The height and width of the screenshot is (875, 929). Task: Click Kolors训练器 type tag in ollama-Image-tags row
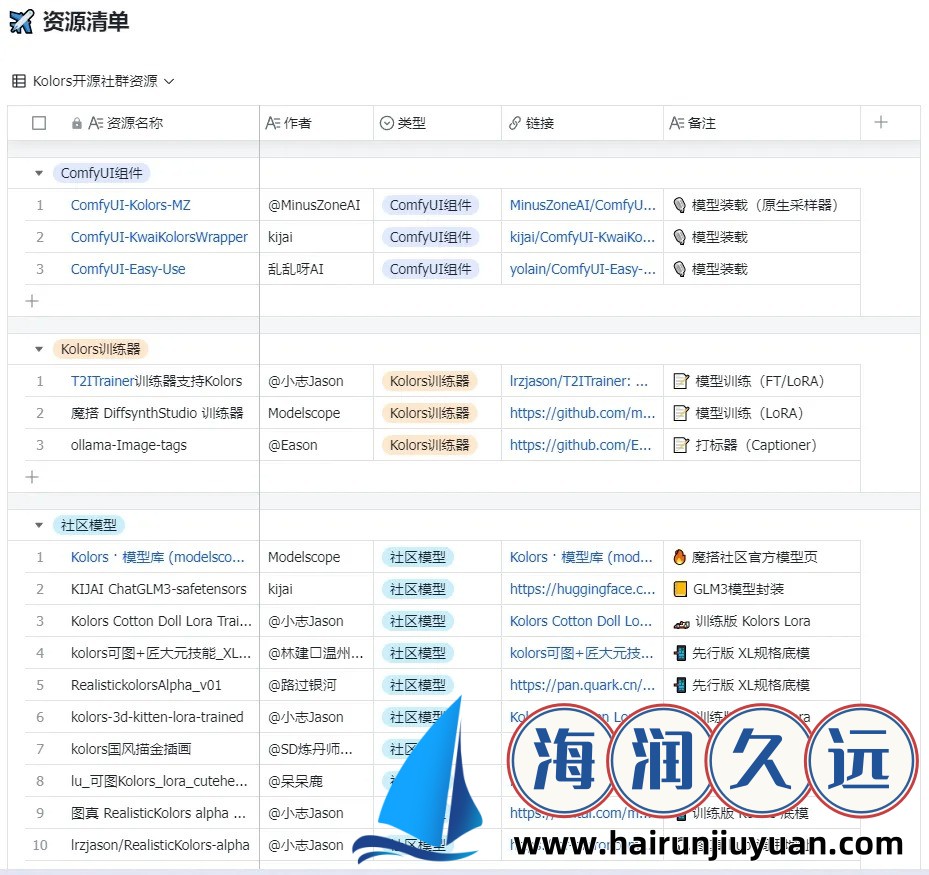[429, 445]
